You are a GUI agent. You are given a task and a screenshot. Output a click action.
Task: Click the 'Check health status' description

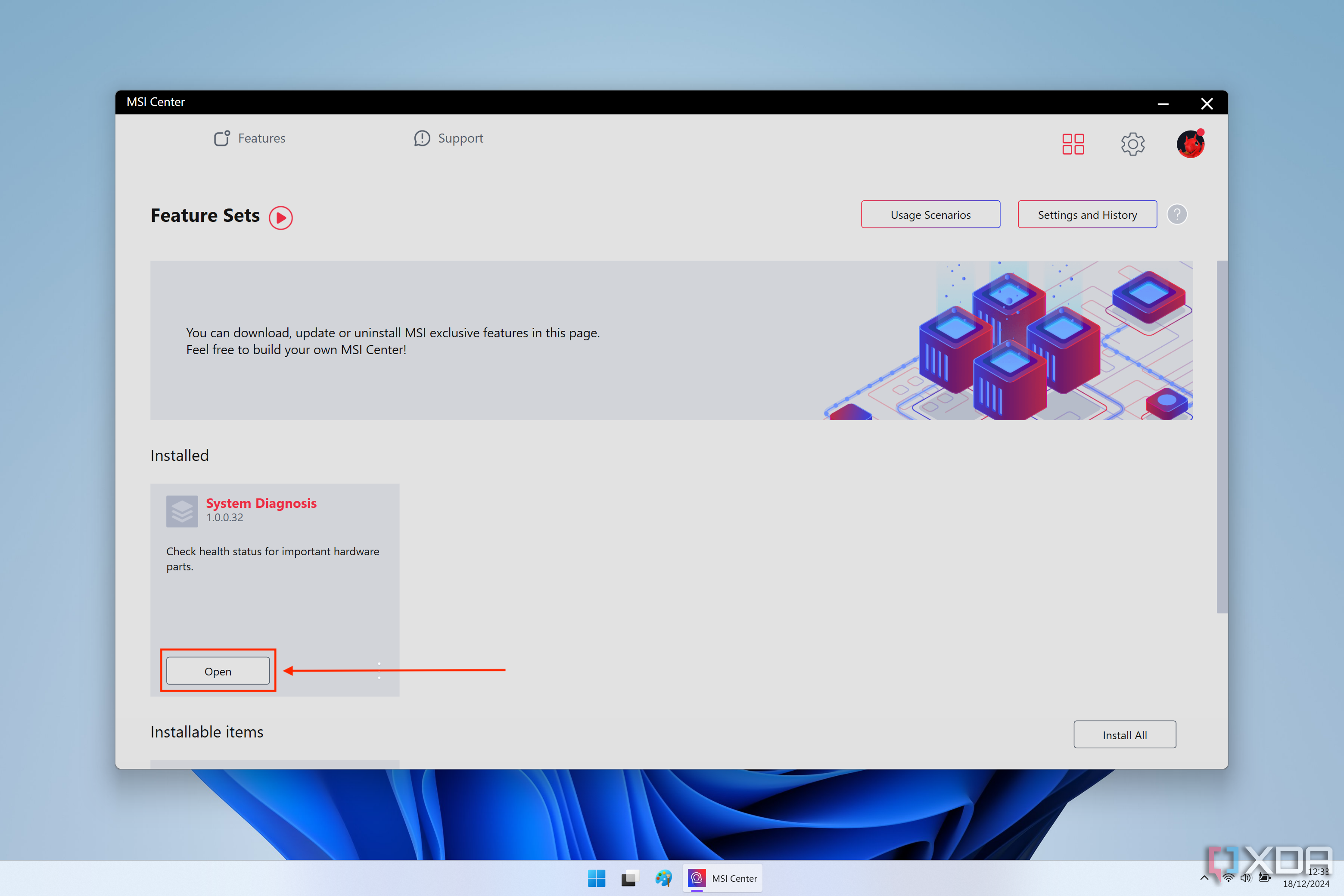[x=273, y=559]
